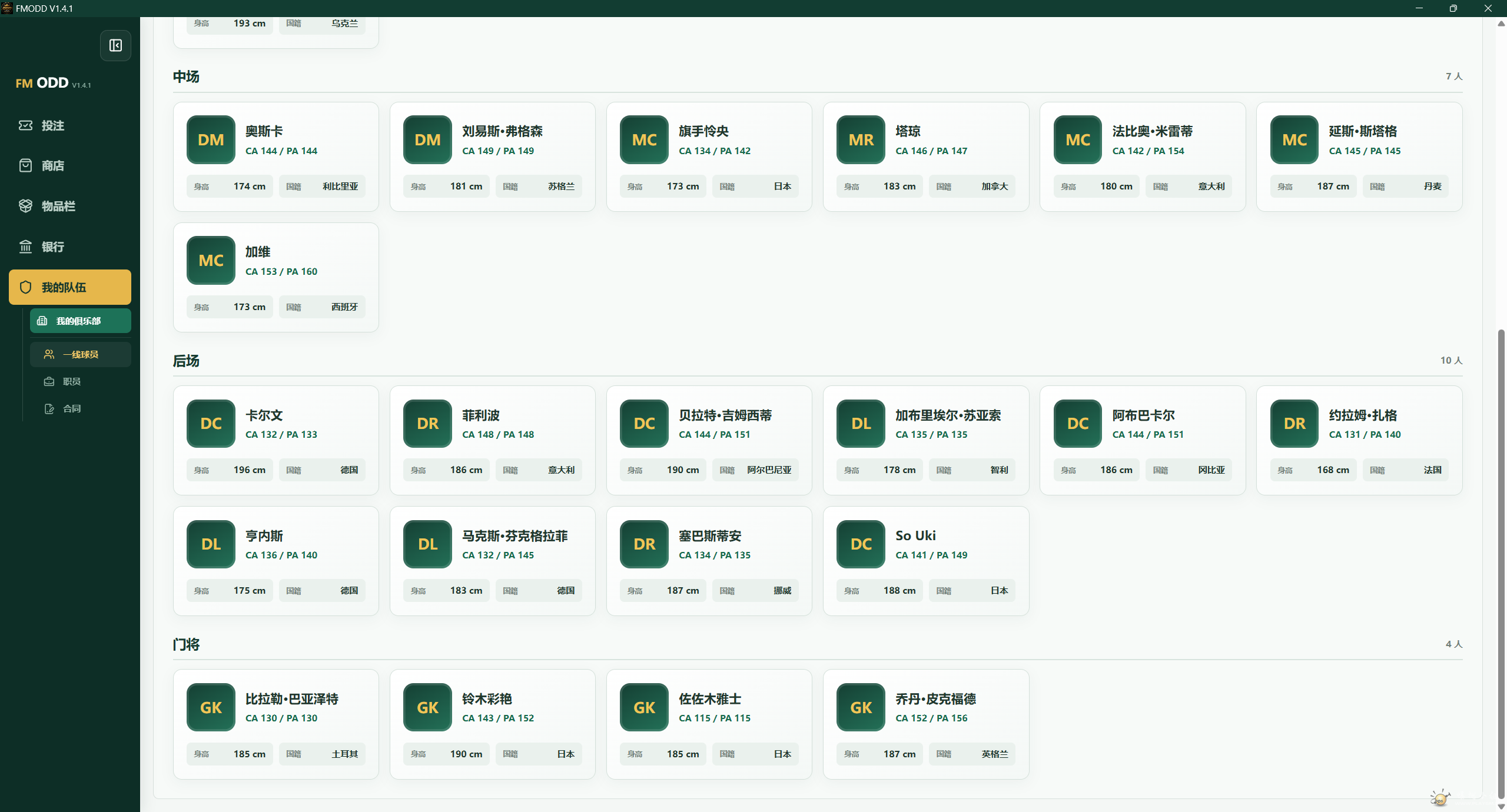Click the 我的队伍 shield icon
This screenshot has width=1507, height=812.
tap(25, 287)
